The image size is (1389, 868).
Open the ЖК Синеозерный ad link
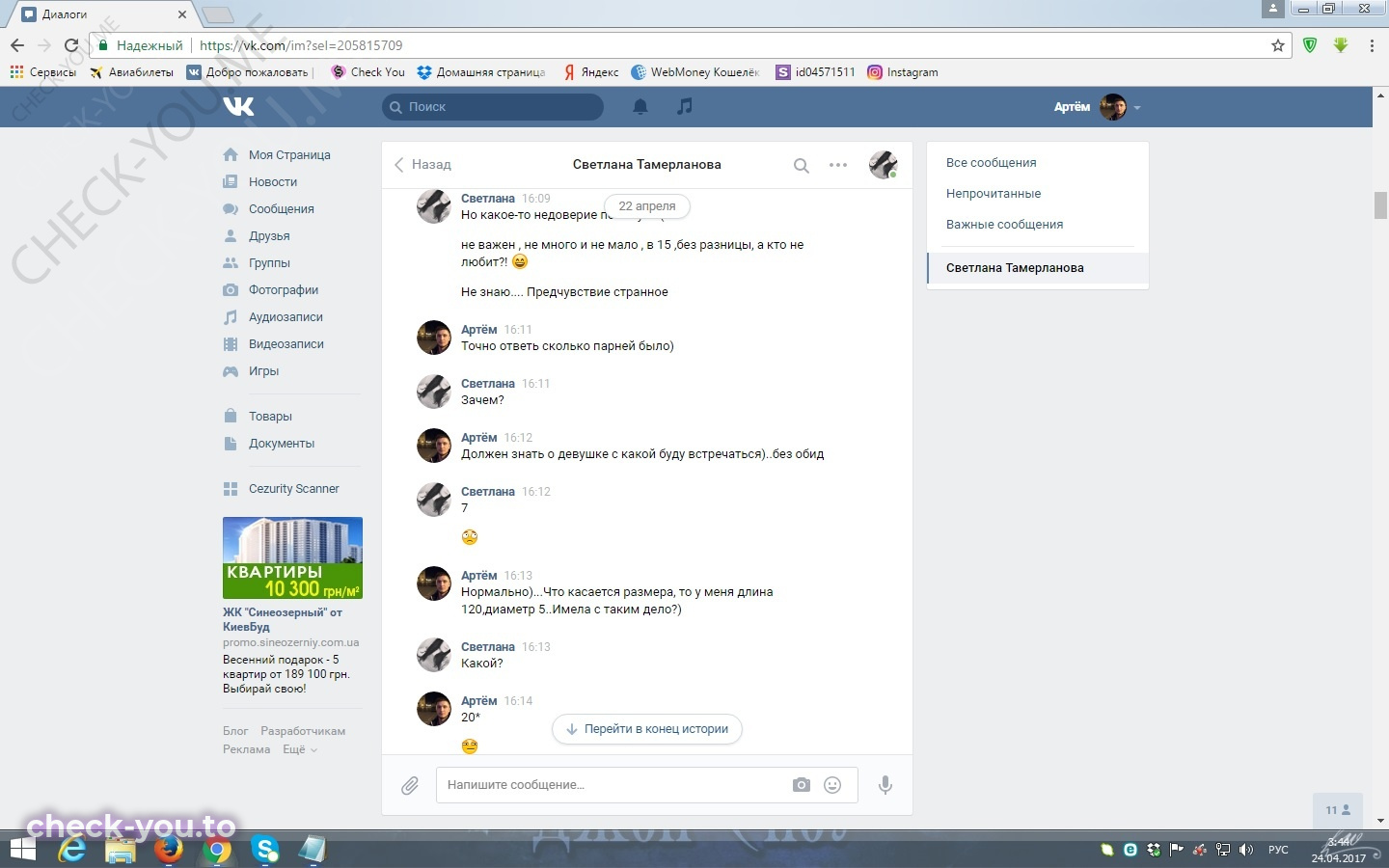click(x=282, y=619)
